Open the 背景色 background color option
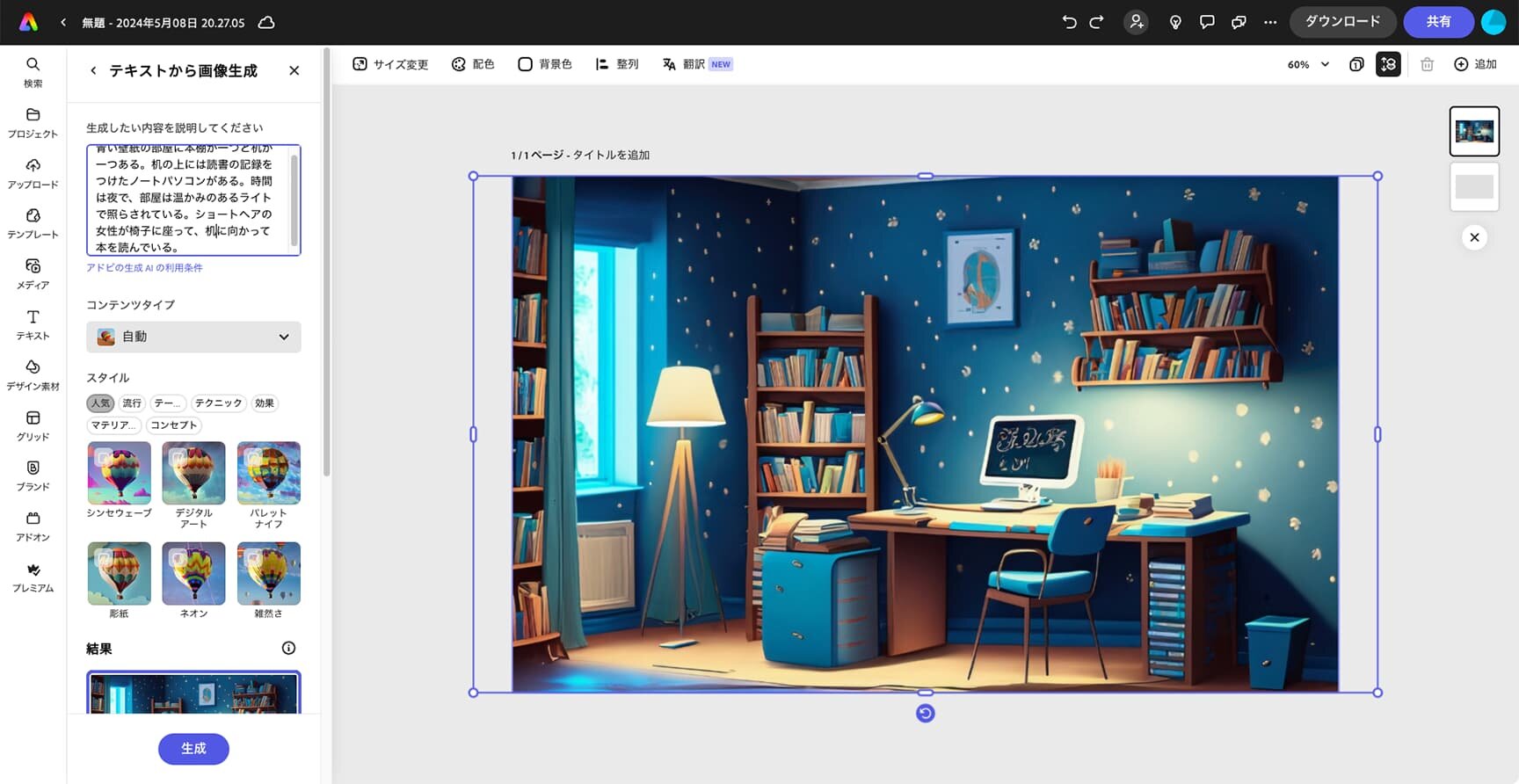1519x784 pixels. pyautogui.click(x=545, y=64)
